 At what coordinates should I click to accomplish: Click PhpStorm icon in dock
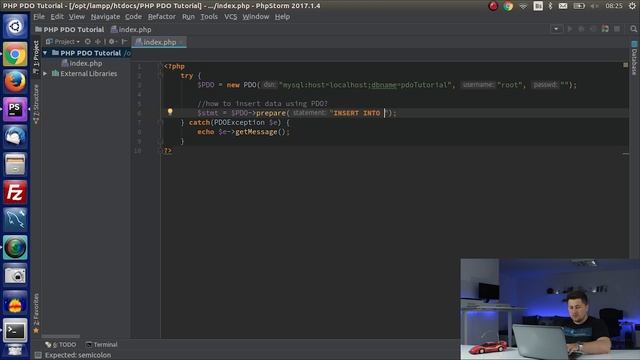[15, 109]
